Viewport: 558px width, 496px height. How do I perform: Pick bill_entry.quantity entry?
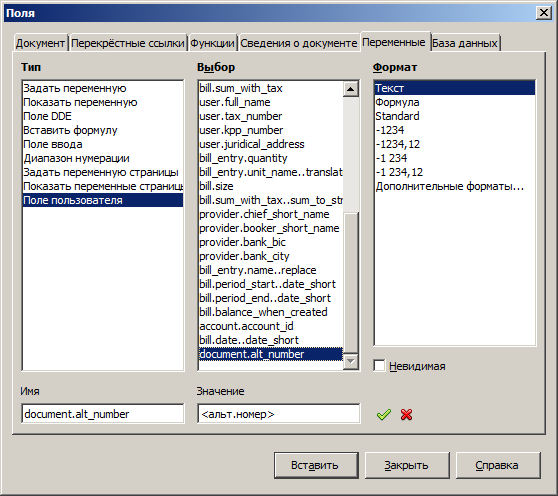[271, 158]
